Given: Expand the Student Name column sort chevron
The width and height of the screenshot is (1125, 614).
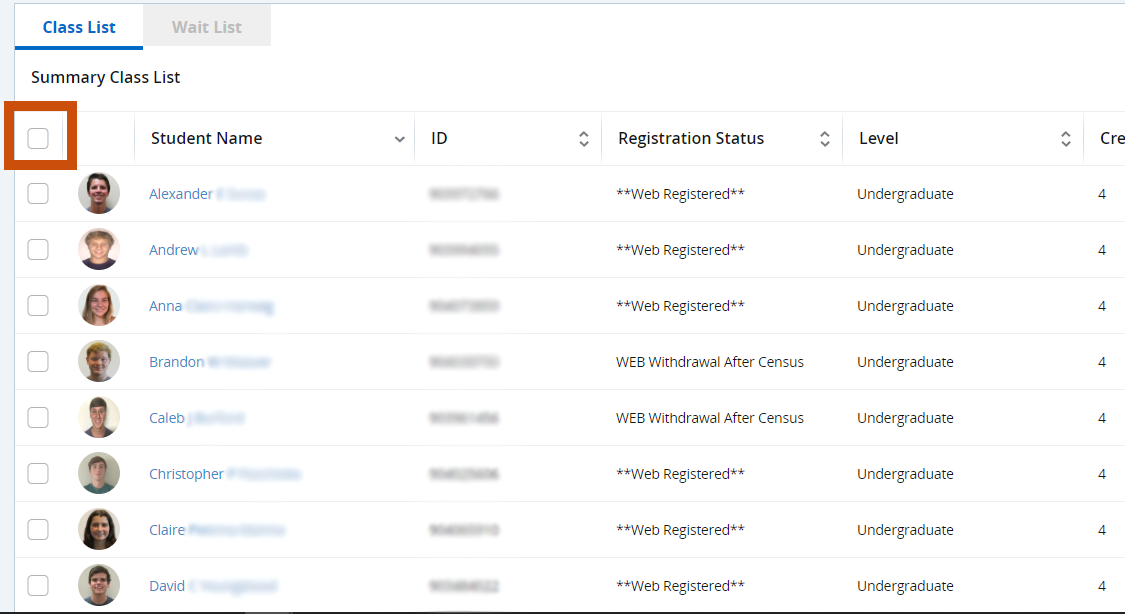Looking at the screenshot, I should click(x=400, y=139).
